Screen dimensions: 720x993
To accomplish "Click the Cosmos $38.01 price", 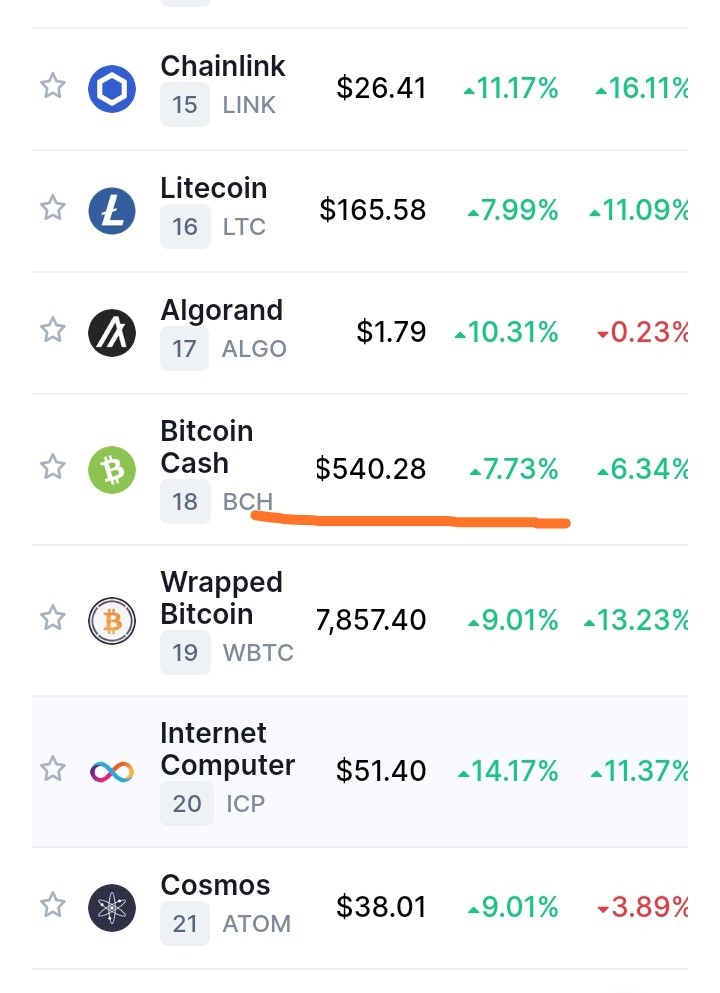I will [x=381, y=907].
